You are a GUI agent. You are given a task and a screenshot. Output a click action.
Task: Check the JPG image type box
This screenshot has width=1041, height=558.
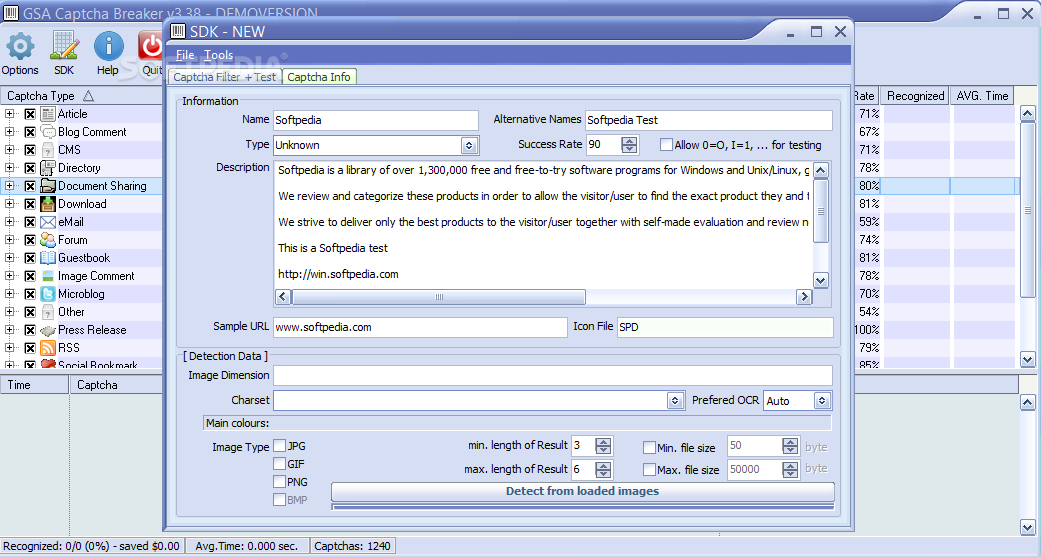point(280,446)
